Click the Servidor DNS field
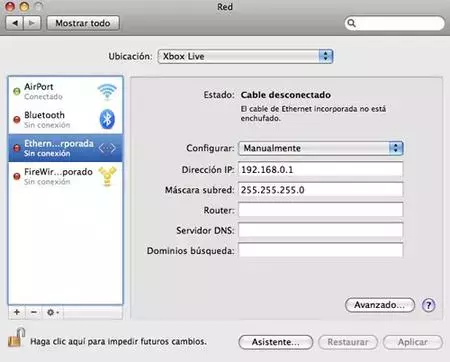Viewport: 450px width, 362px height. pos(321,230)
